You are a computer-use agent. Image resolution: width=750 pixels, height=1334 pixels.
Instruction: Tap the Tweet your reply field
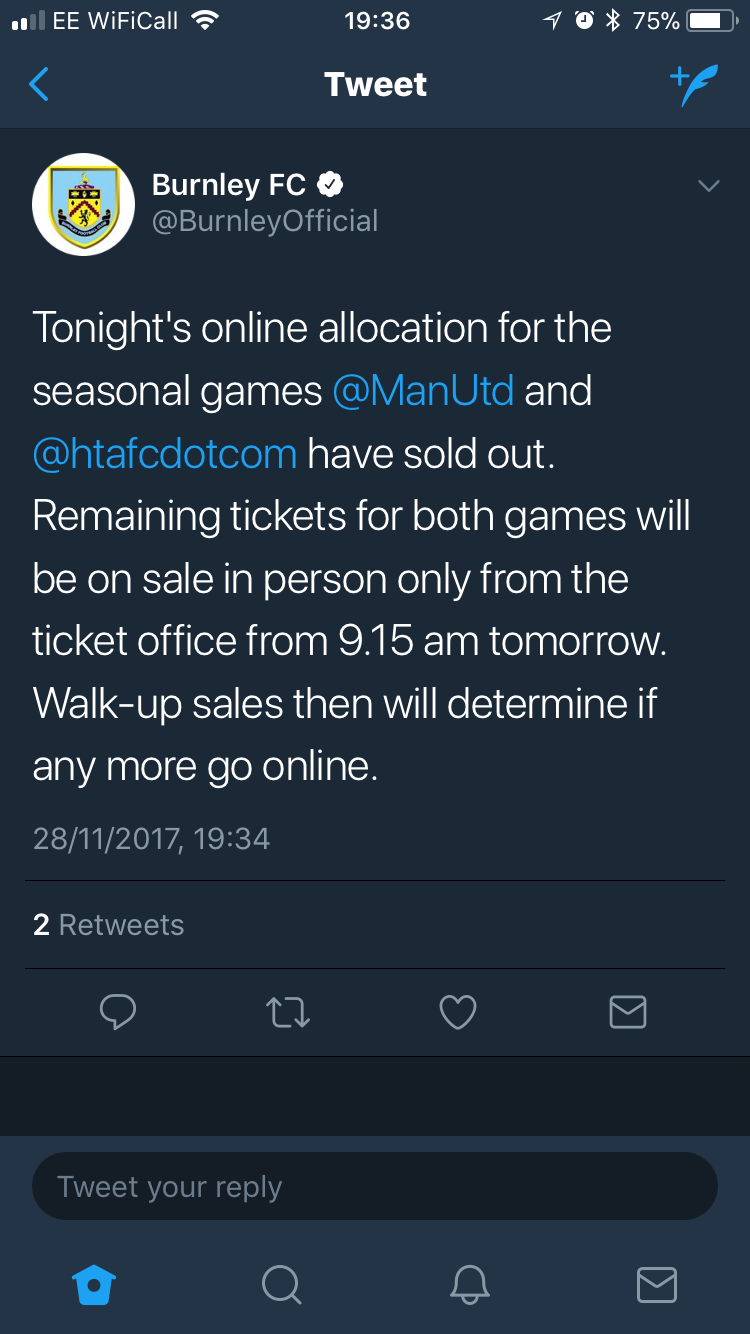coord(375,1187)
